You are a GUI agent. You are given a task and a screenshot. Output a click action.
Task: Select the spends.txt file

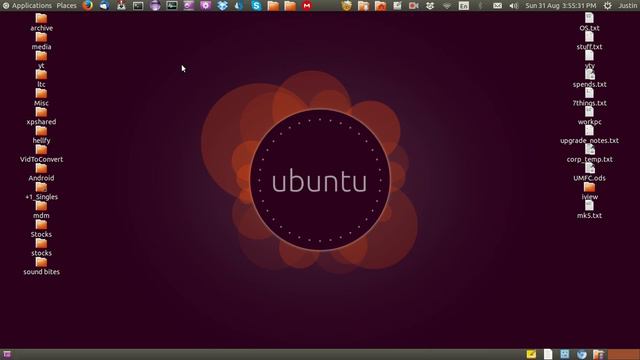tap(589, 79)
